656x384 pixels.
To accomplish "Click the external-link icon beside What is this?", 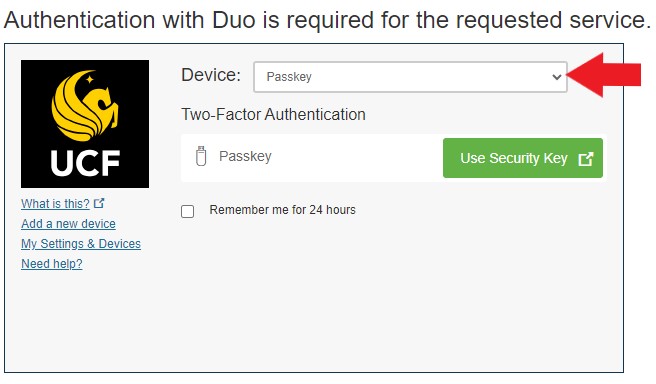I will coord(99,203).
